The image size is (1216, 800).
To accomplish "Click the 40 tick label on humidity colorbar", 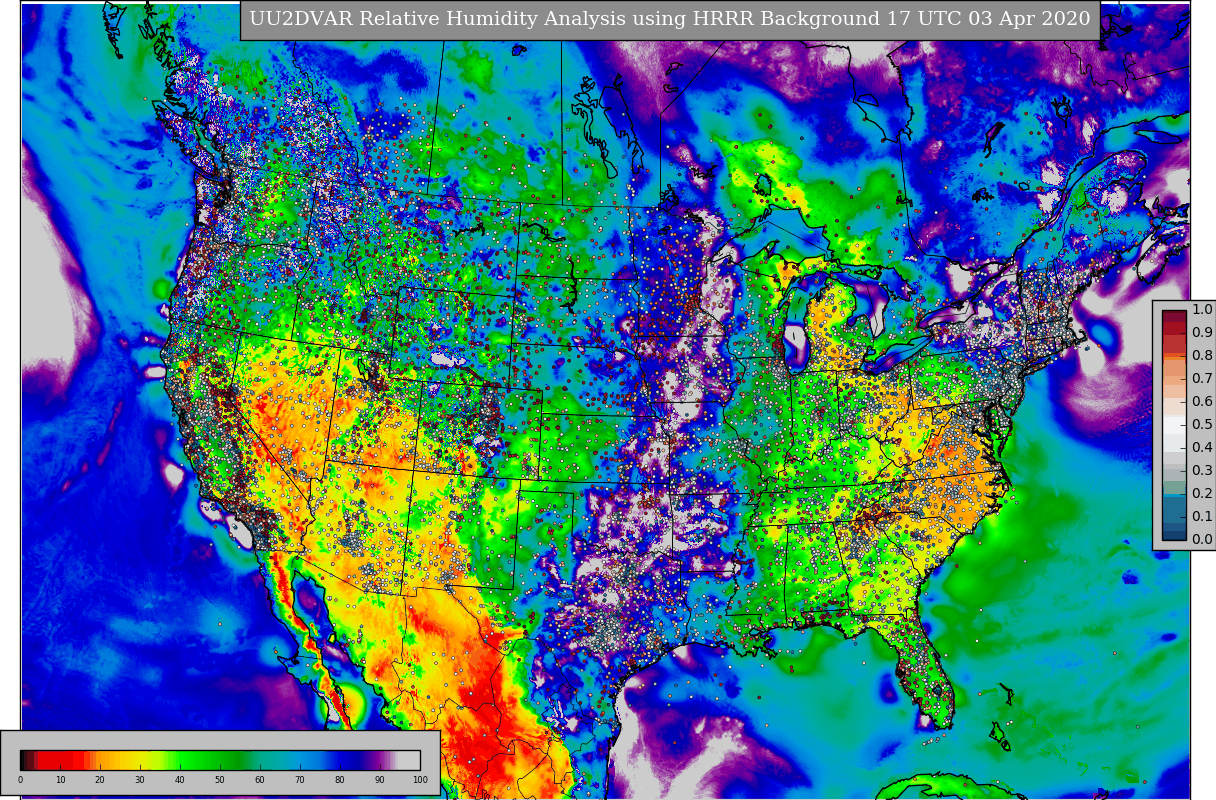I will pyautogui.click(x=180, y=780).
